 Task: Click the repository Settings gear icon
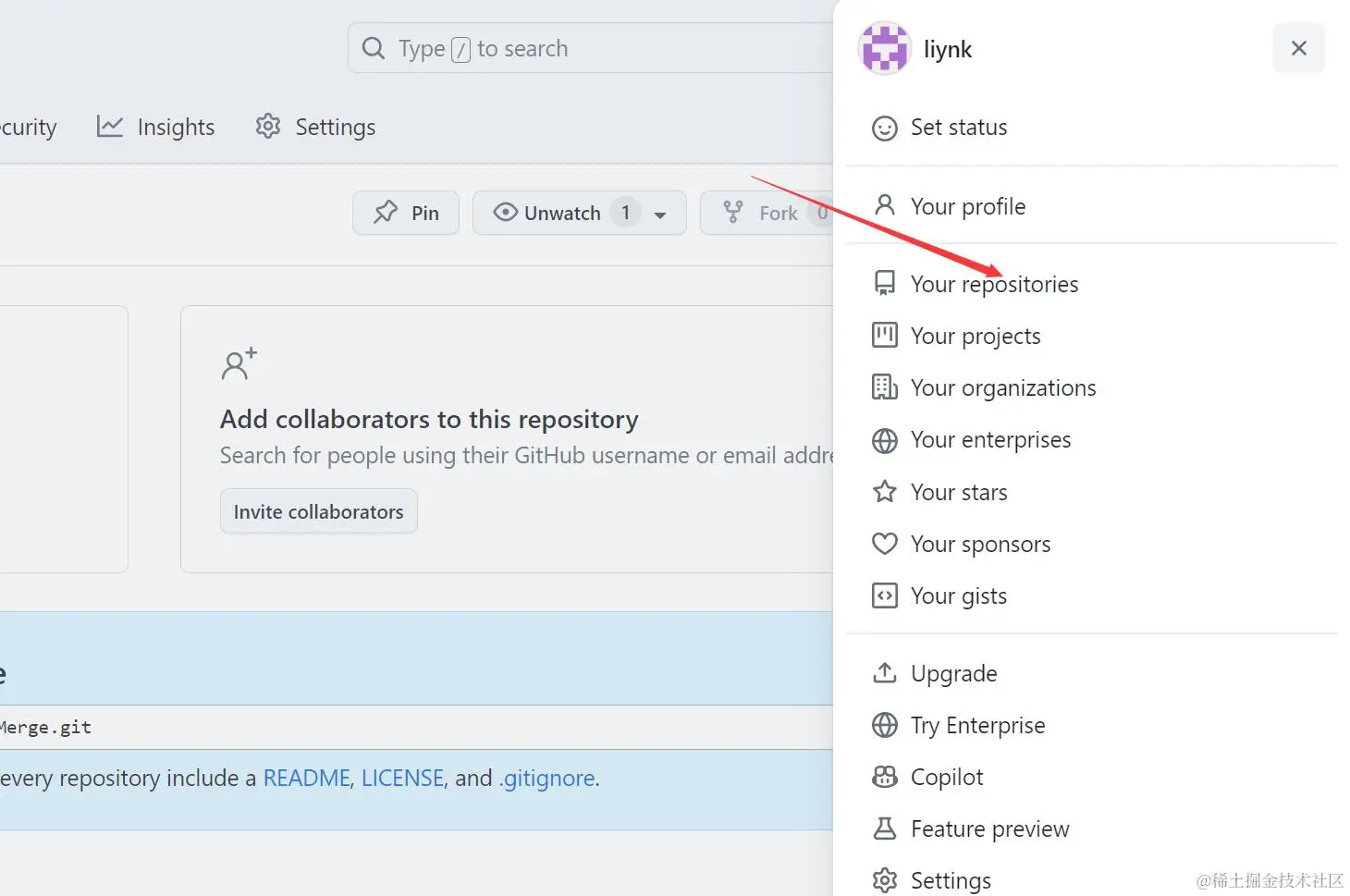267,126
